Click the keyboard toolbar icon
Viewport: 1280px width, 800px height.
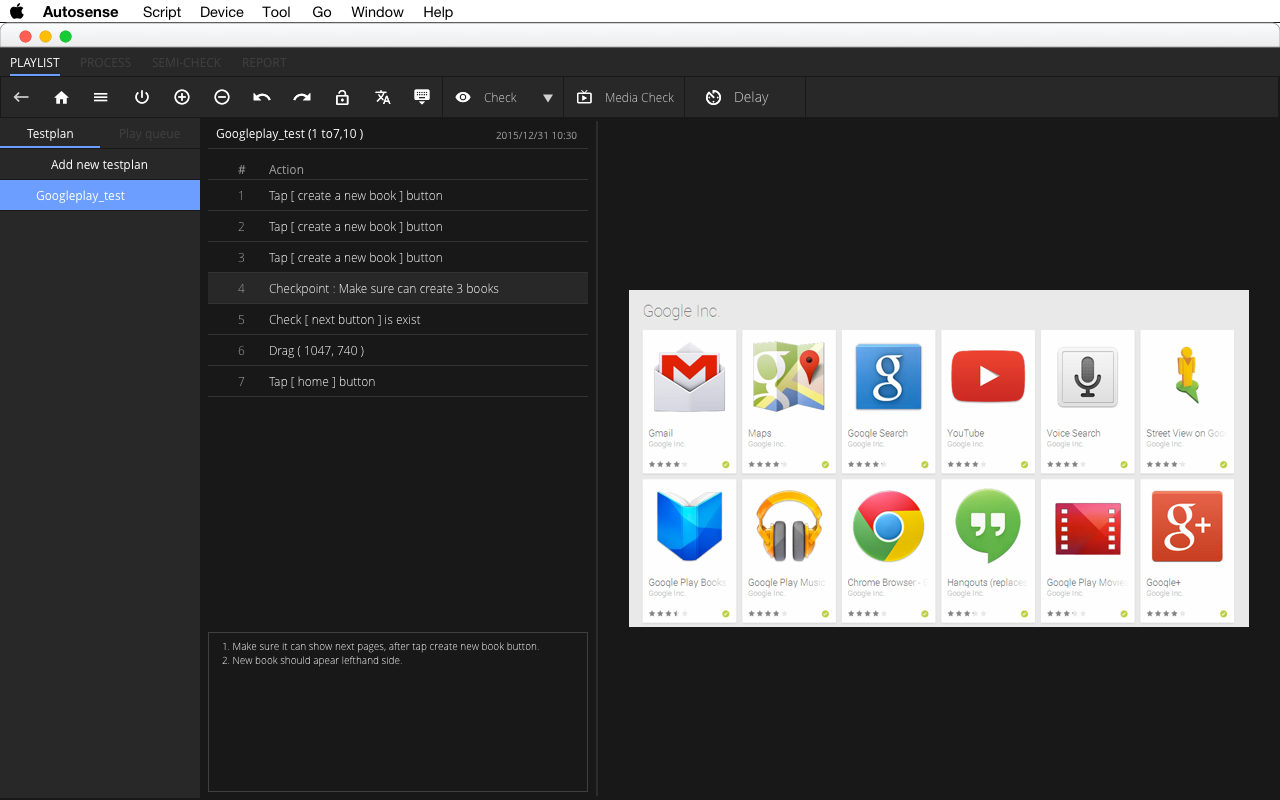tap(422, 97)
